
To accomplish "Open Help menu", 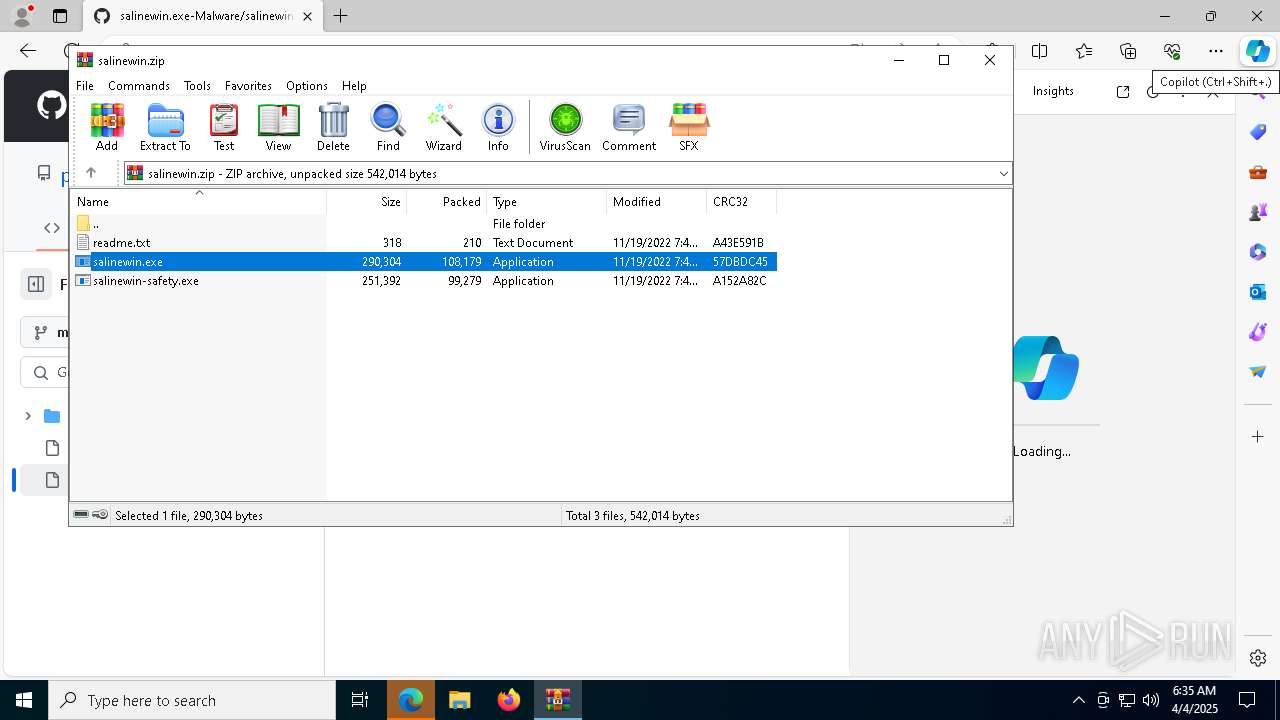I will click(x=354, y=86).
